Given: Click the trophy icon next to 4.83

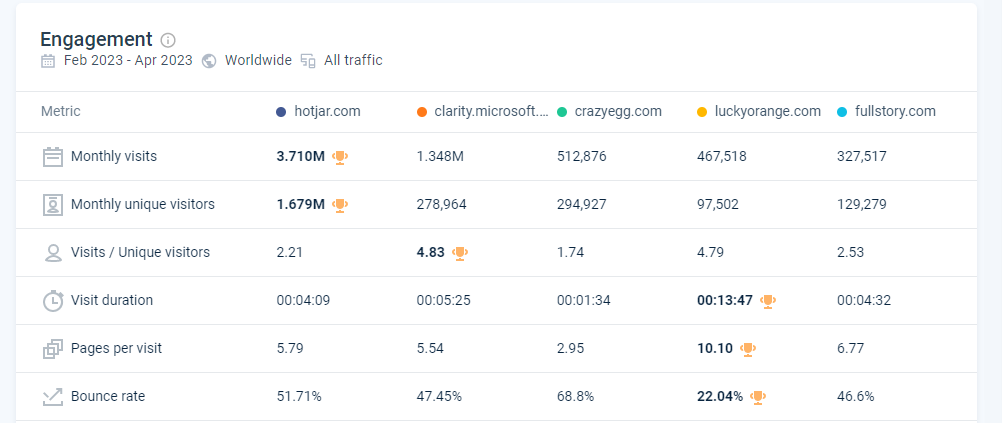Looking at the screenshot, I should coord(460,252).
